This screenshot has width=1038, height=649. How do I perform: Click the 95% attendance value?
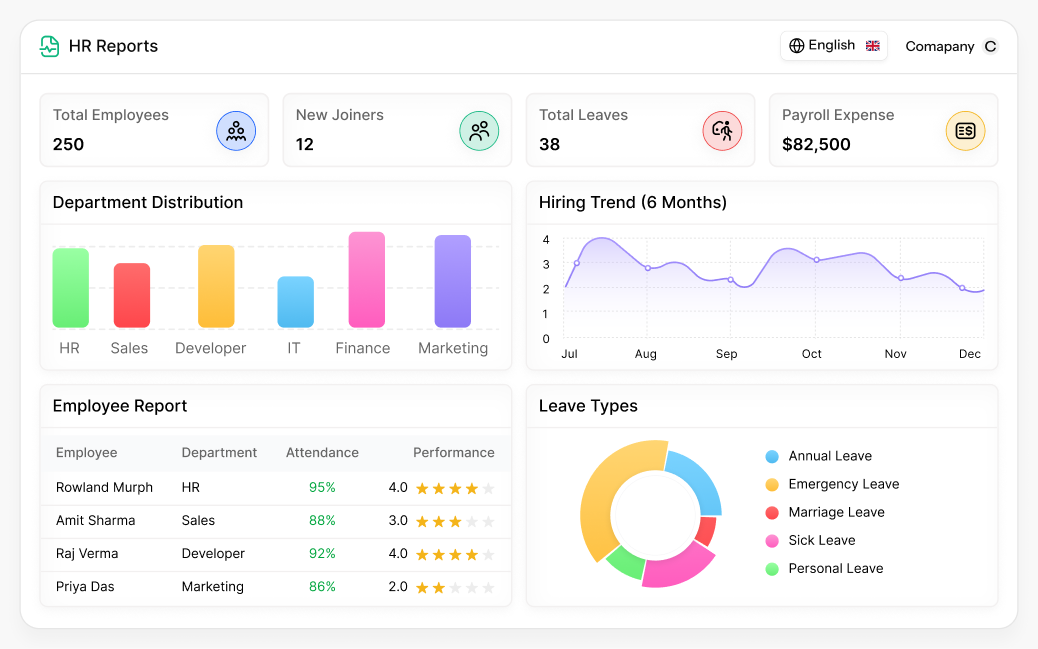(322, 487)
